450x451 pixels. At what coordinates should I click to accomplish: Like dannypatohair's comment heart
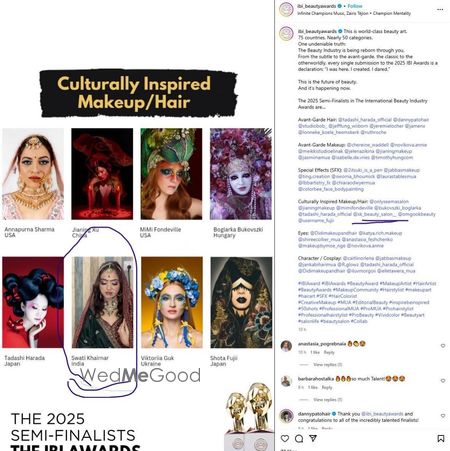click(443, 416)
